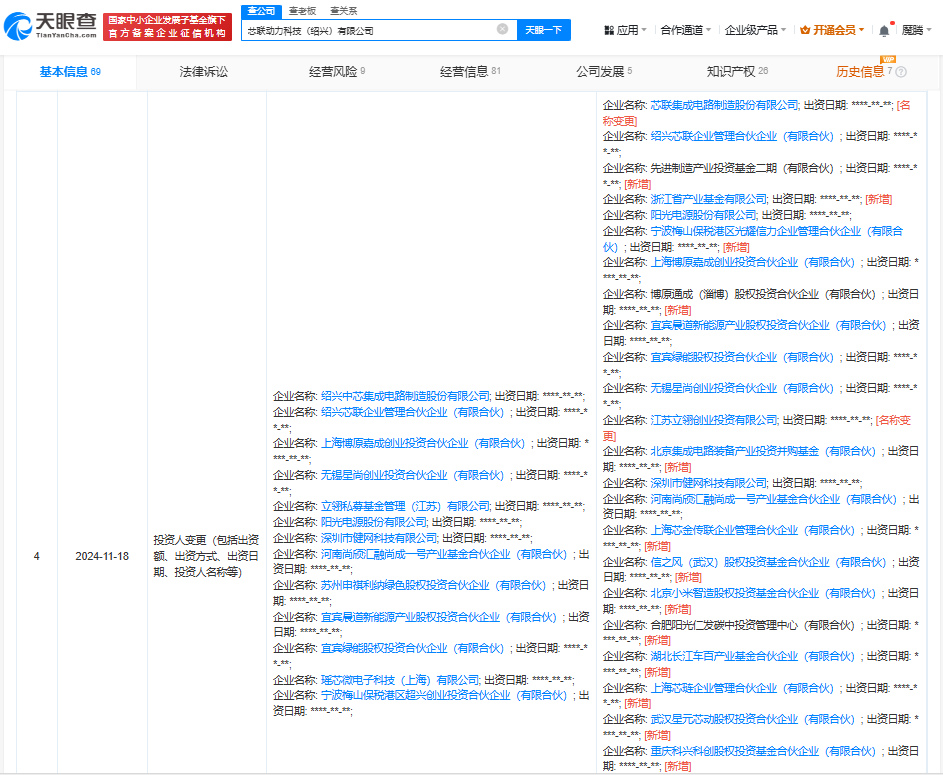The height and width of the screenshot is (775, 943).
Task: Open the 开通会员 membership dropdown
Action: (832, 30)
